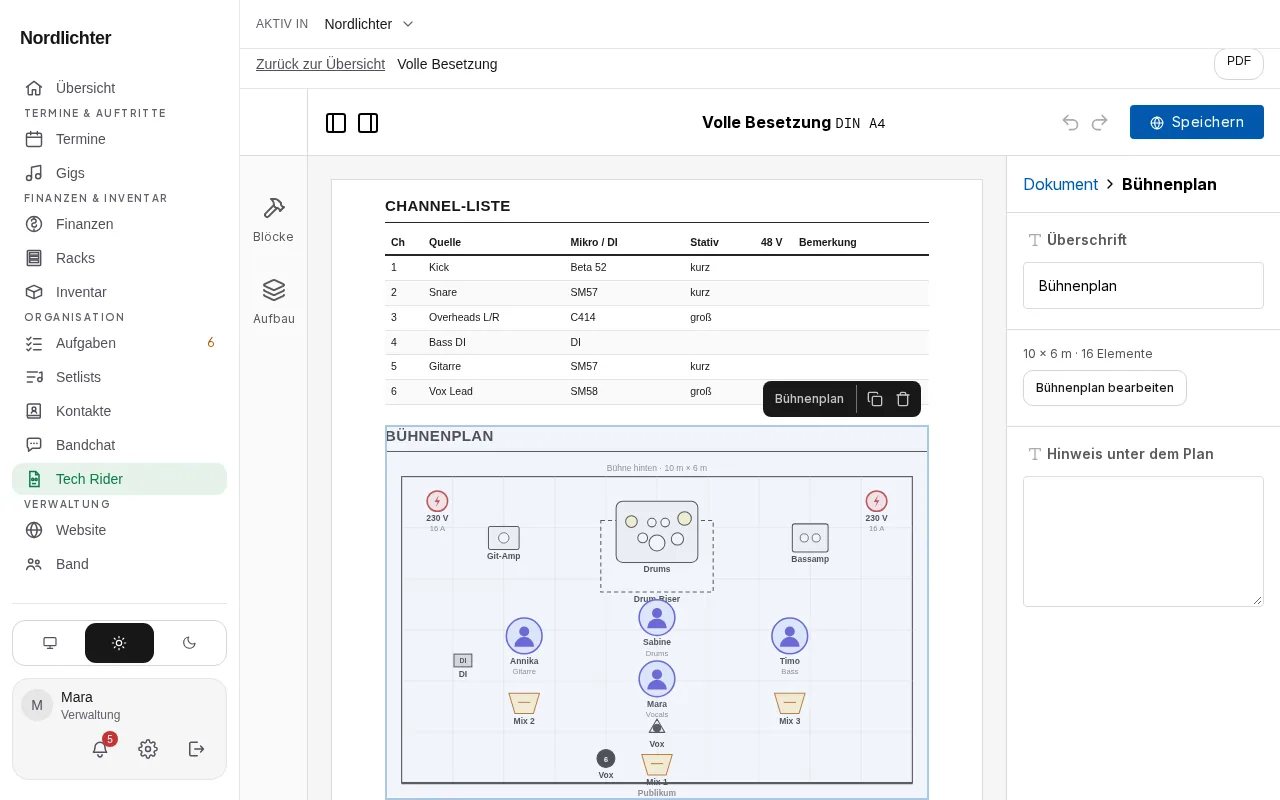Open the Nordlichter band switcher dropdown
The height and width of the screenshot is (800, 1280).
pyautogui.click(x=369, y=24)
